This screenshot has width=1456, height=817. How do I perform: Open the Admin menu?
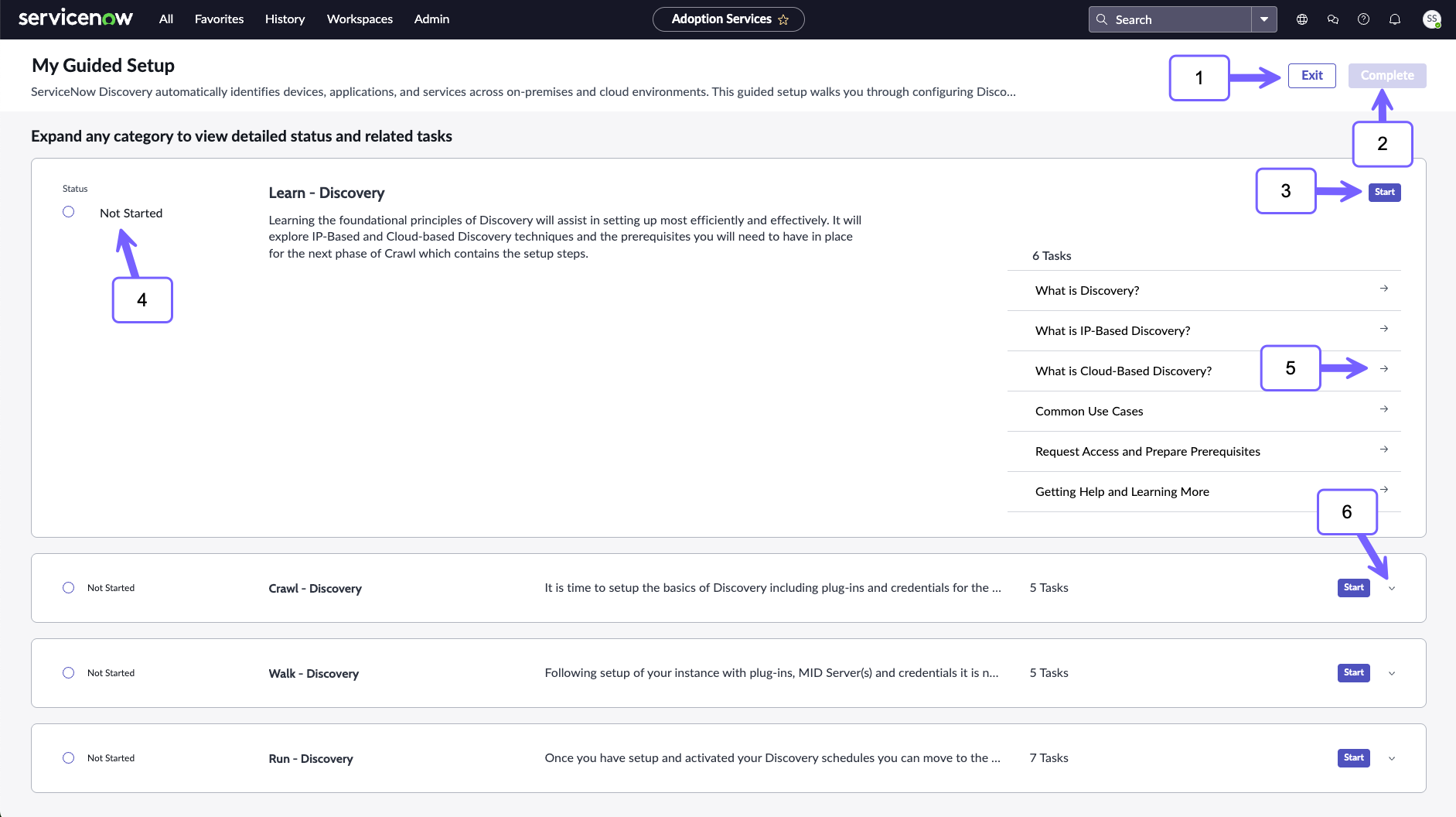coord(431,19)
